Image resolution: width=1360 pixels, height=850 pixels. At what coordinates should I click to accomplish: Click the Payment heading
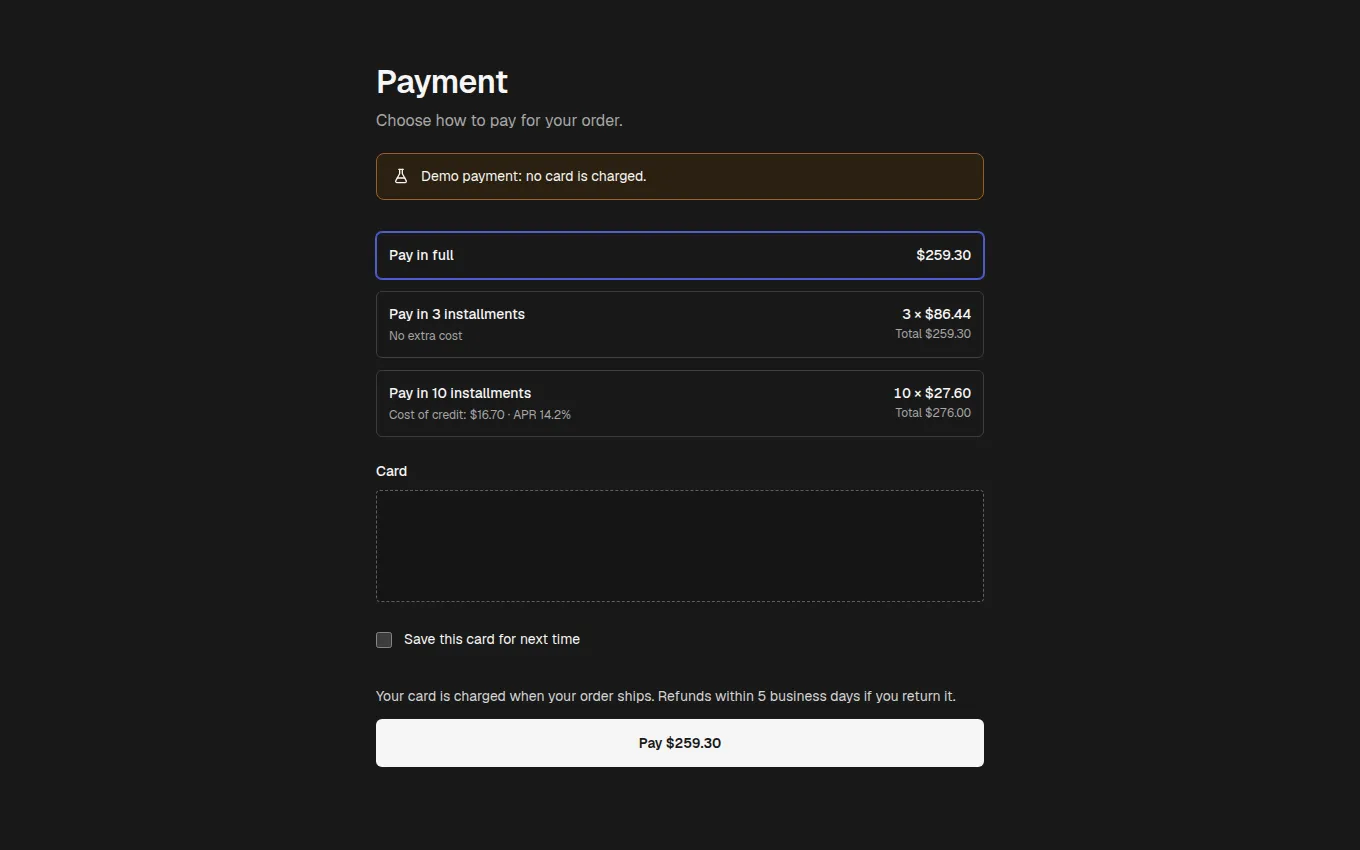click(x=442, y=82)
